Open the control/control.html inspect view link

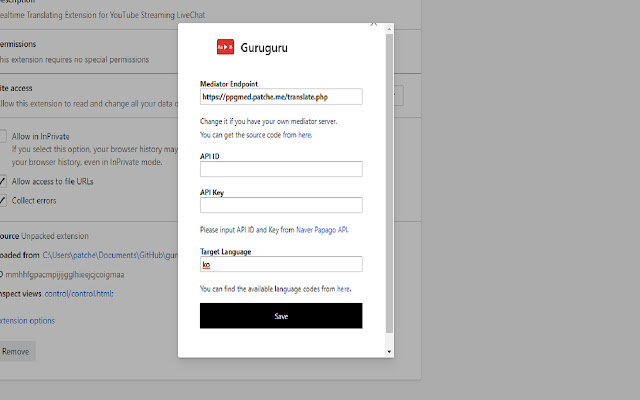79,293
